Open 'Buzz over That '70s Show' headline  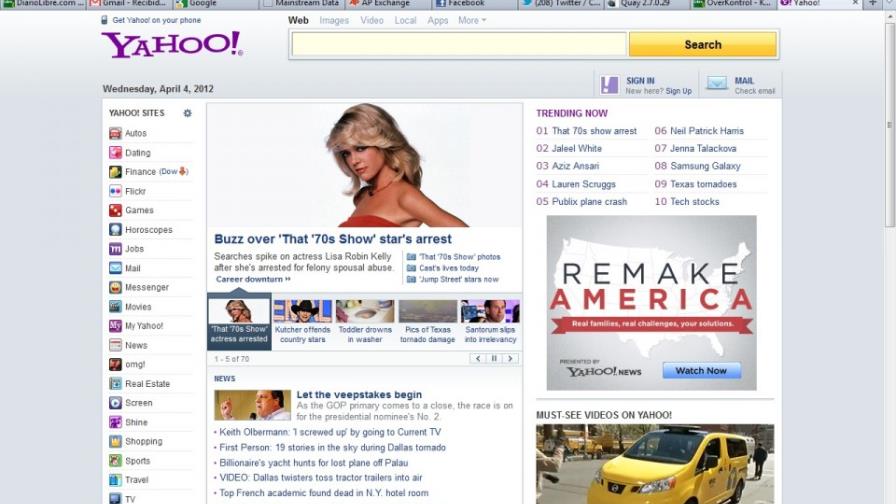click(x=333, y=239)
